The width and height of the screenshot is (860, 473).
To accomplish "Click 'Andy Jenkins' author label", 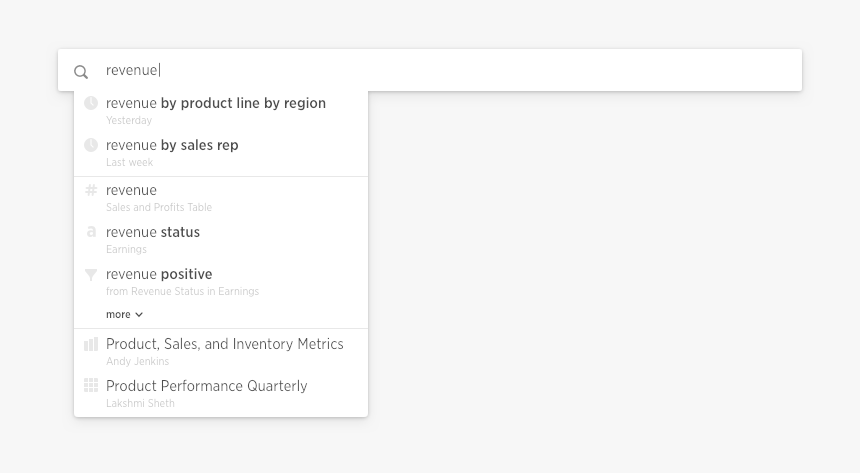I will 137,361.
